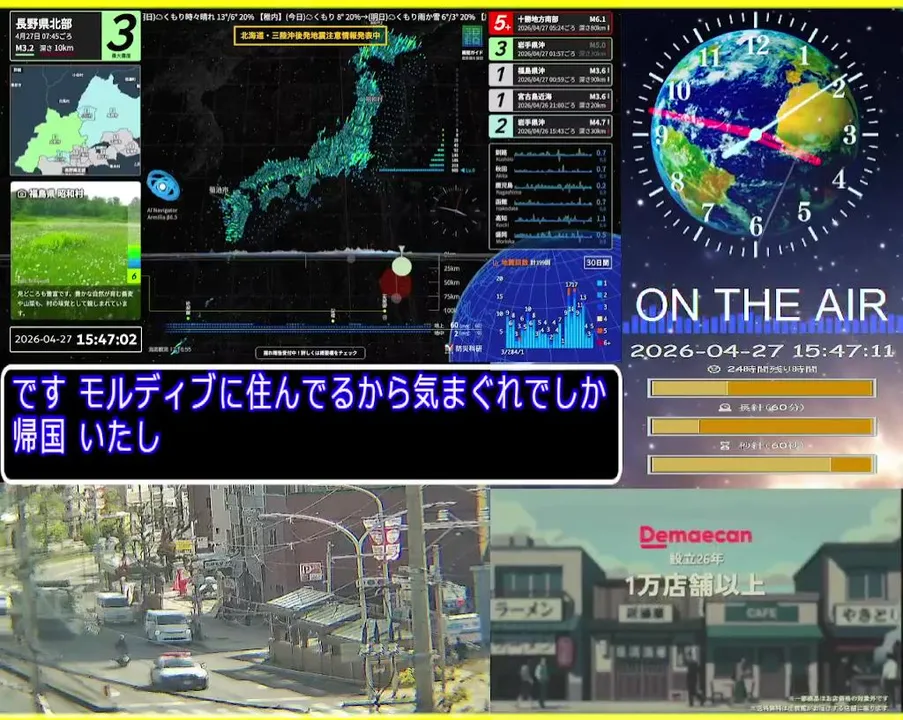Screen dimensions: 903x720
Task: Click the street live camera feed
Action: pyautogui.click(x=245, y=599)
